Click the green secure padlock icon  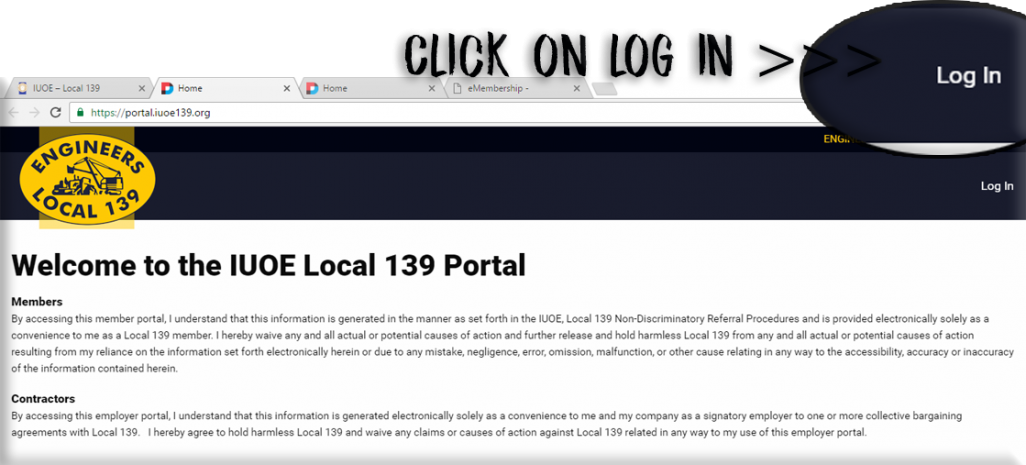coord(80,113)
